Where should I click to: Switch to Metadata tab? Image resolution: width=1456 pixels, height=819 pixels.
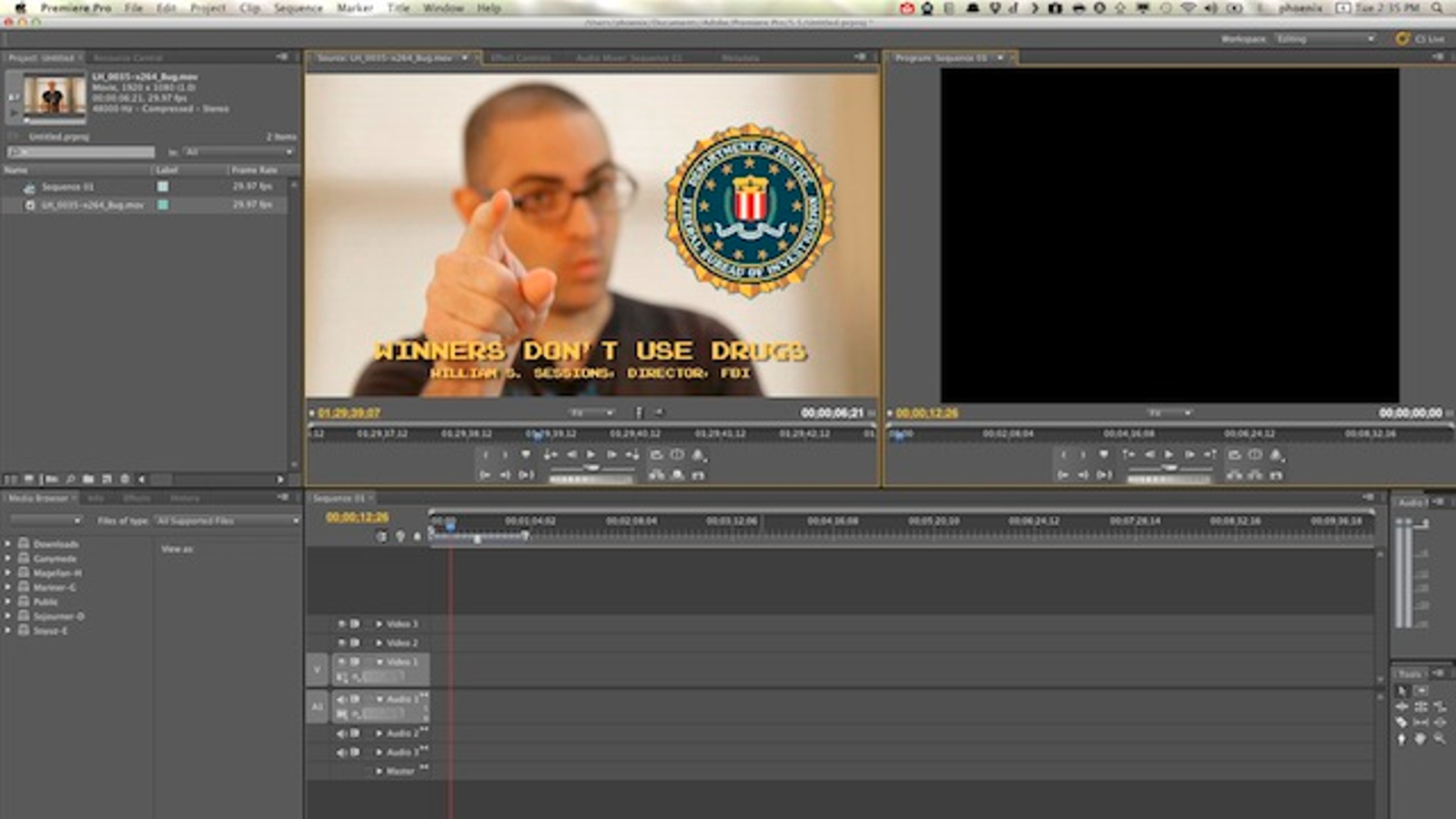click(x=740, y=58)
